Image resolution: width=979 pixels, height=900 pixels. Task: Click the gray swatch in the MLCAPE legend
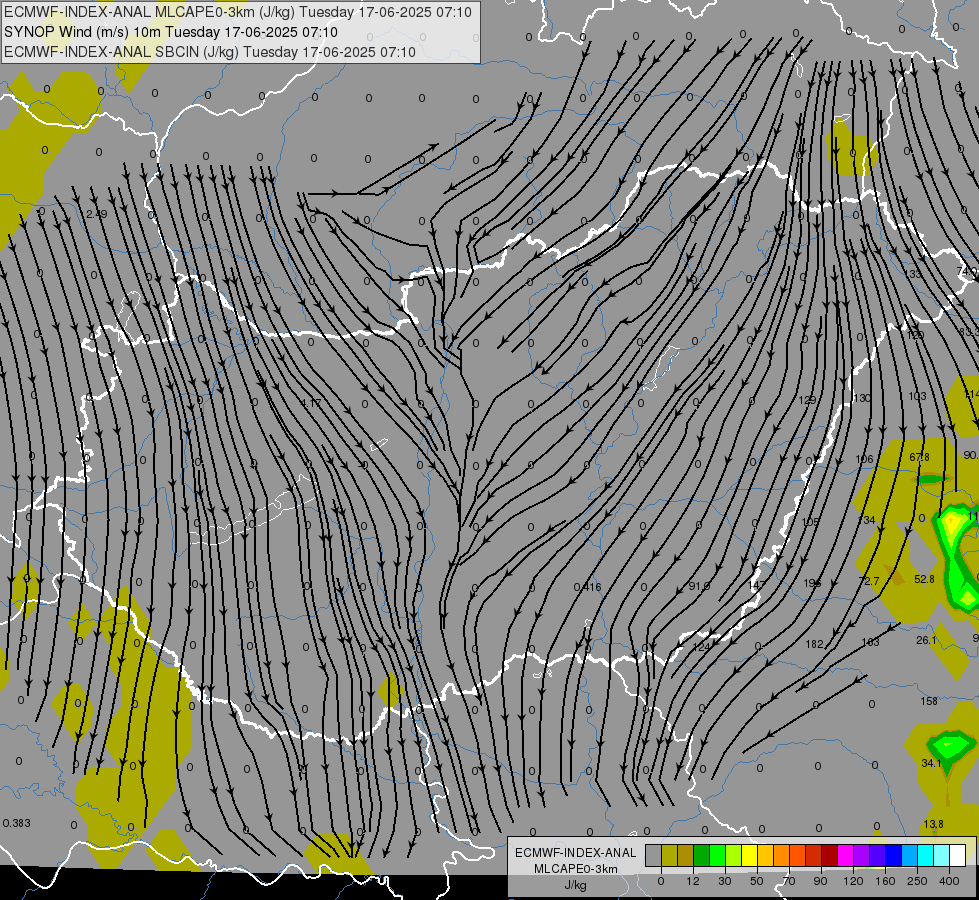pos(654,855)
